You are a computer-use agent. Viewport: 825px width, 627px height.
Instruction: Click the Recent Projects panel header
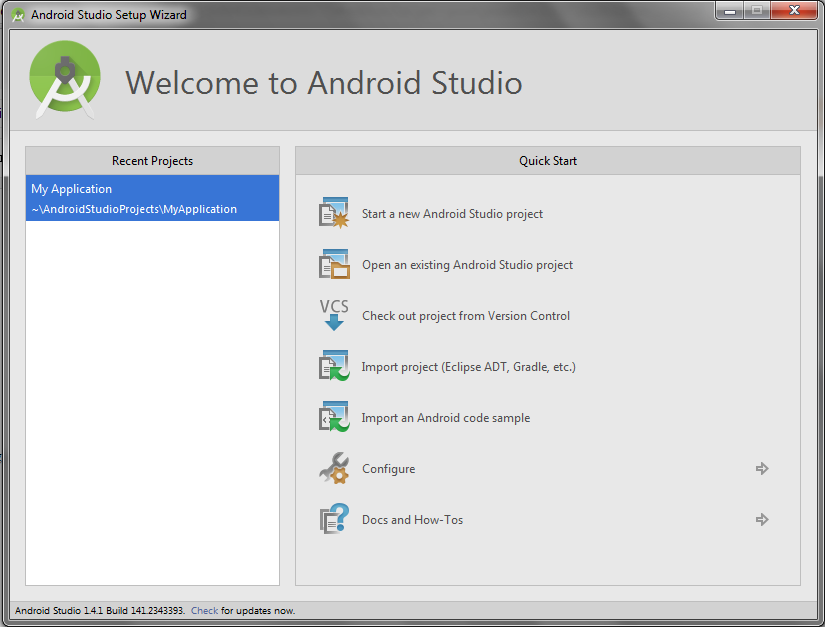(152, 160)
